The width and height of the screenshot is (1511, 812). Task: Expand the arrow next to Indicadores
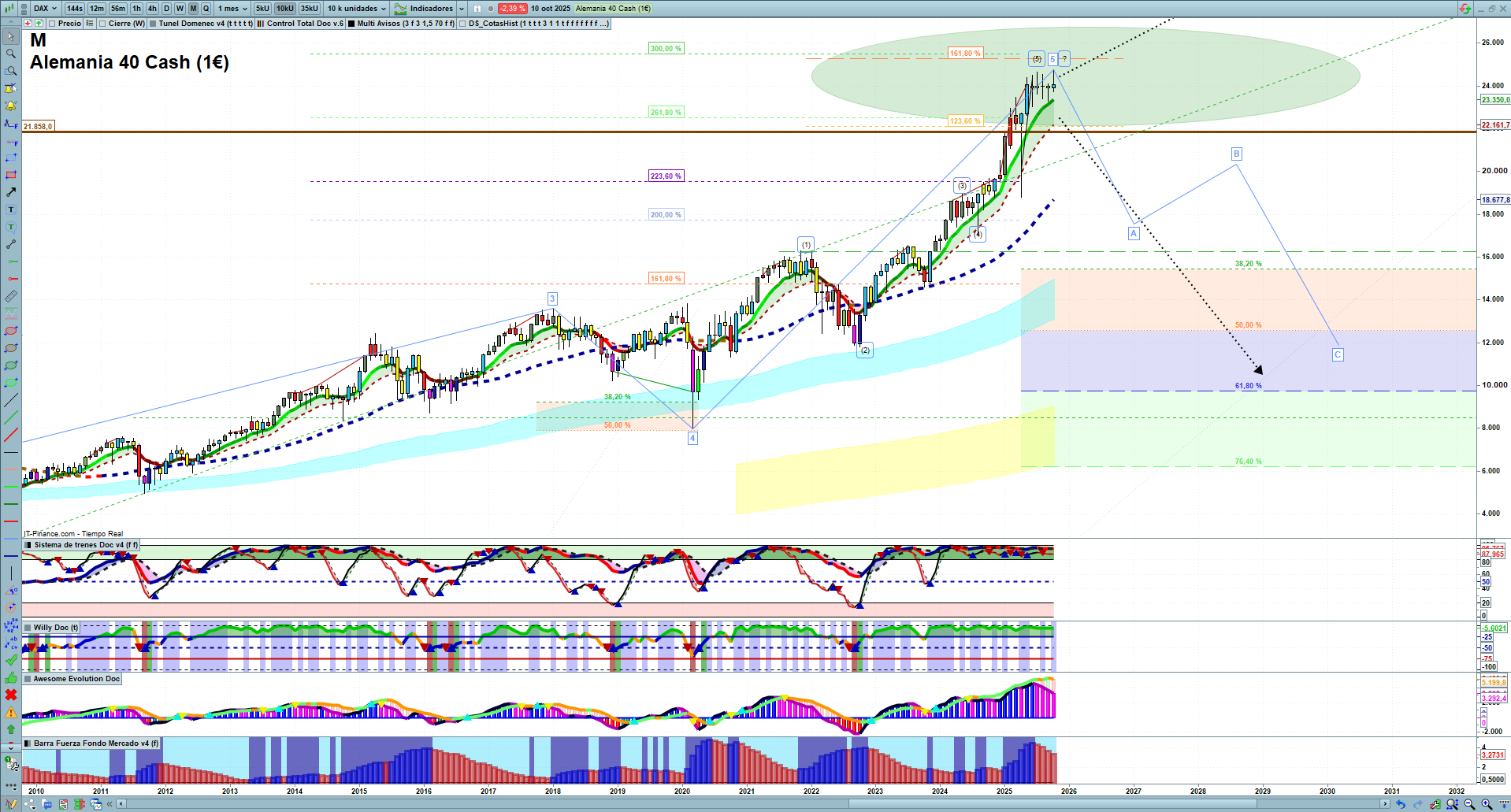462,9
